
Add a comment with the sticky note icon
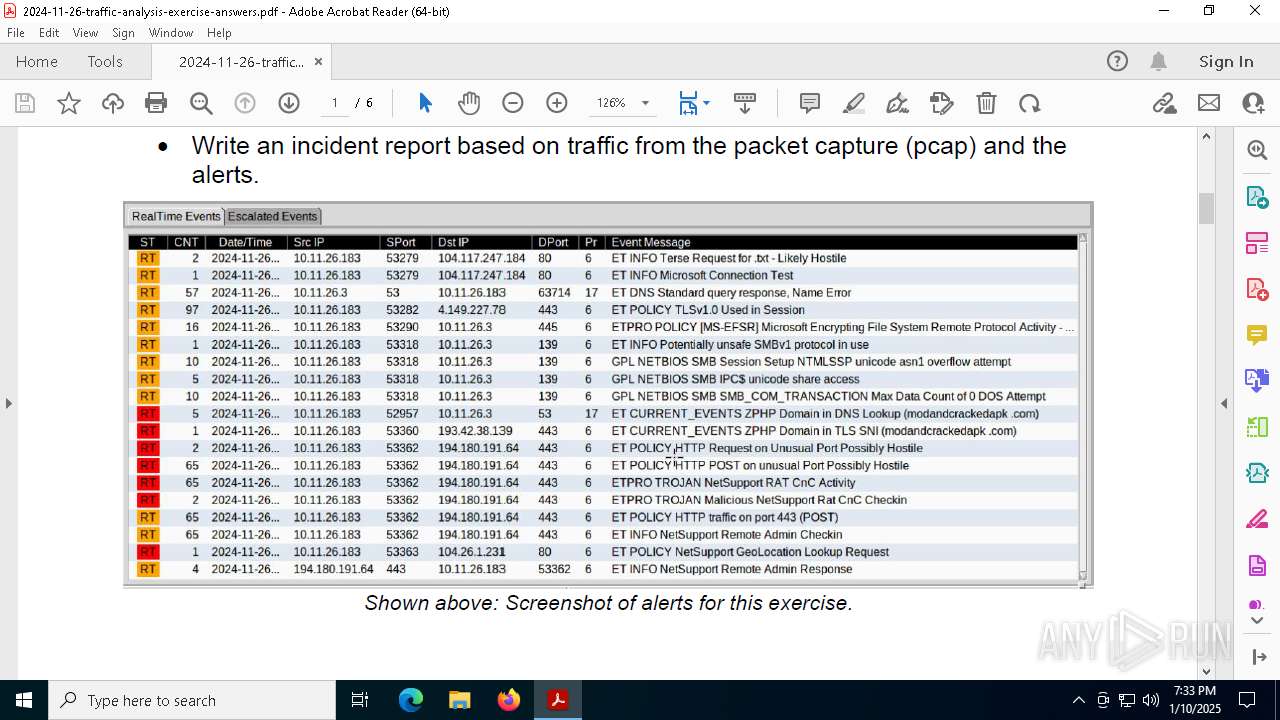click(810, 103)
